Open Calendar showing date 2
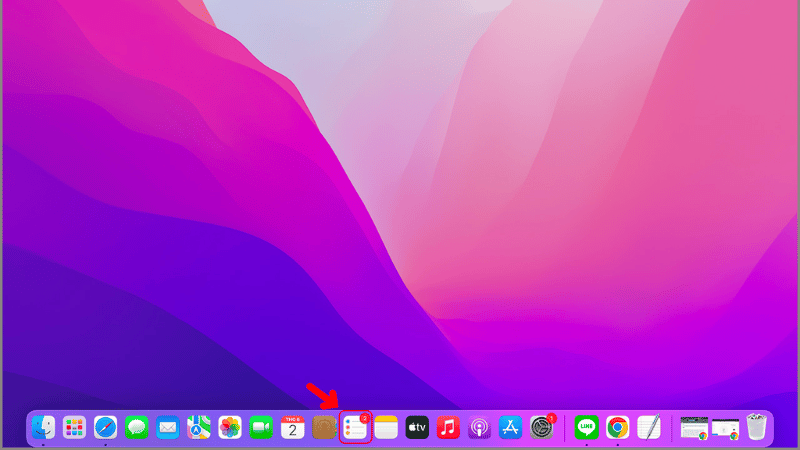This screenshot has height=450, width=800. [292, 428]
